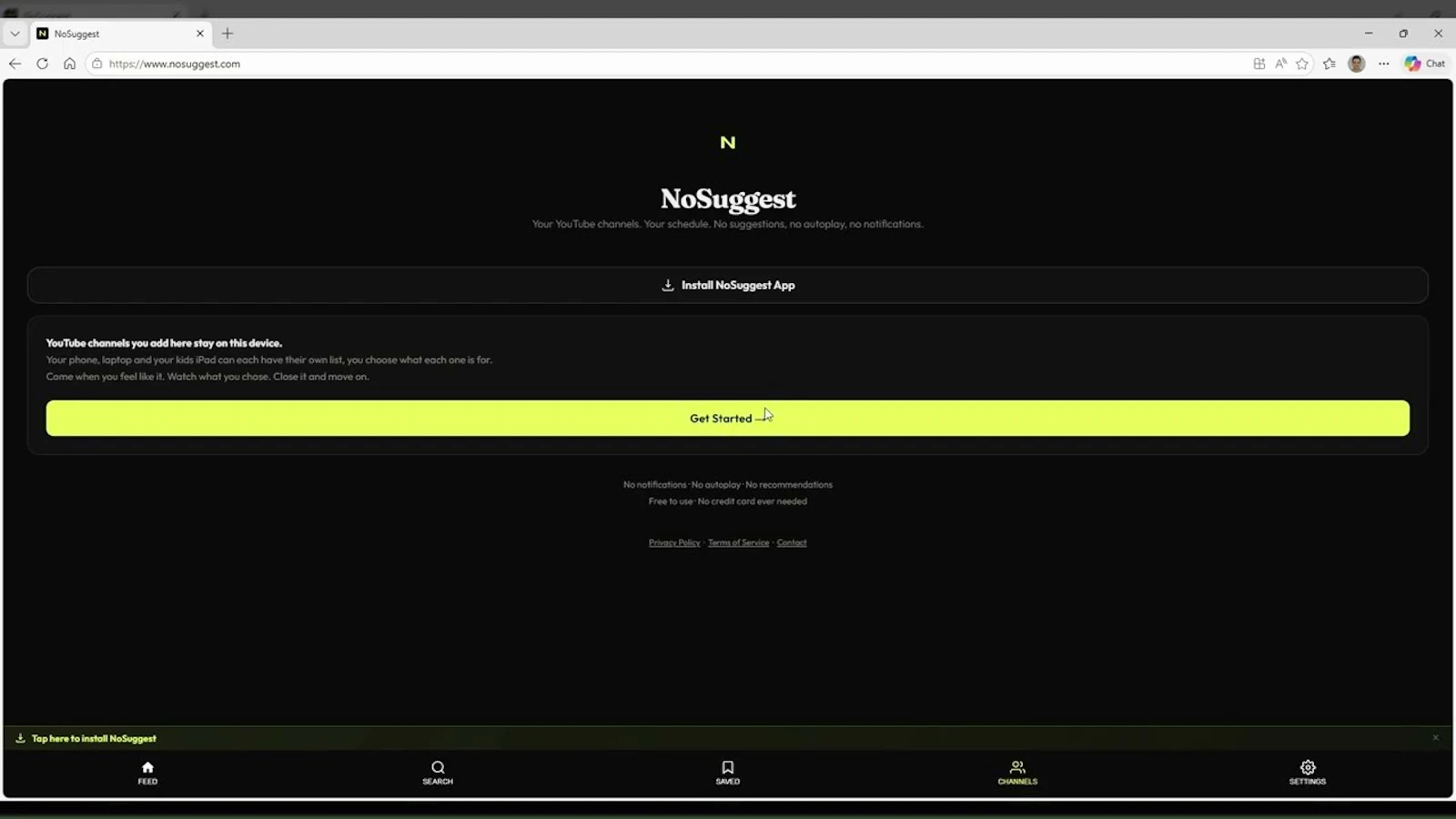The width and height of the screenshot is (1456, 819).
Task: Open the Search tab in bottom navigation
Action: (438, 773)
